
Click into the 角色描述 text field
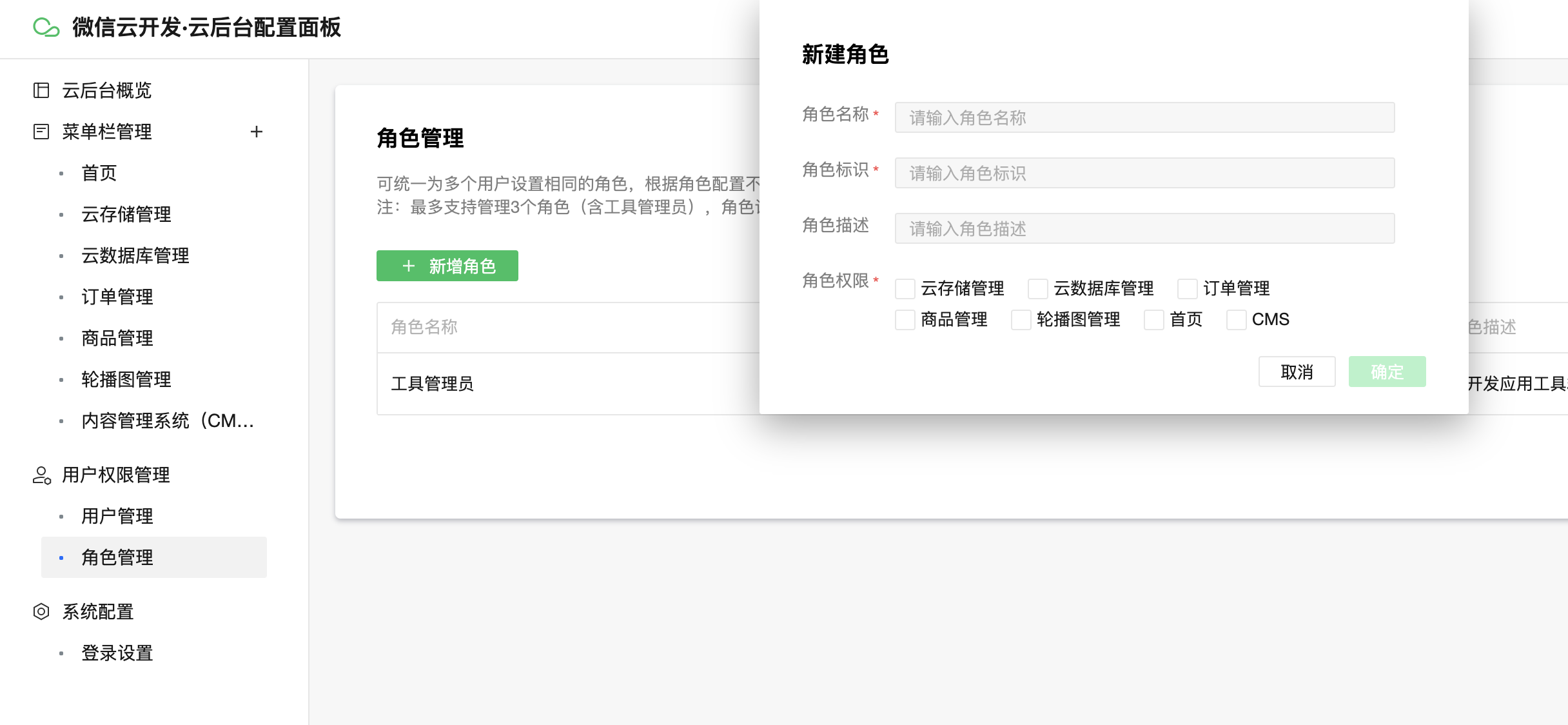pos(1144,228)
